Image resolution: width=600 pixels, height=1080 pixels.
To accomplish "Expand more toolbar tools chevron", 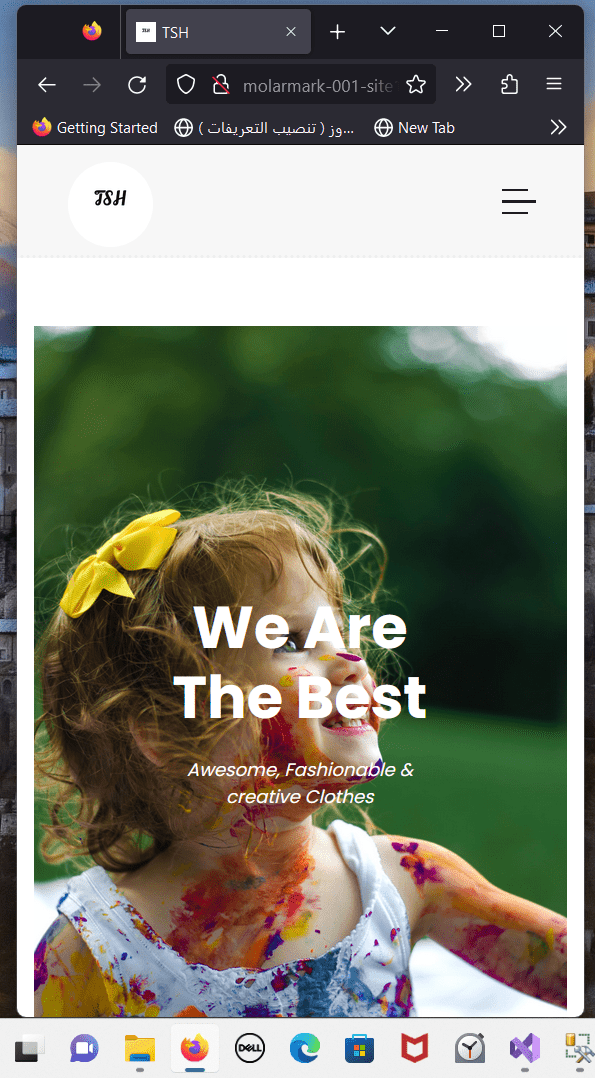I will pyautogui.click(x=464, y=85).
